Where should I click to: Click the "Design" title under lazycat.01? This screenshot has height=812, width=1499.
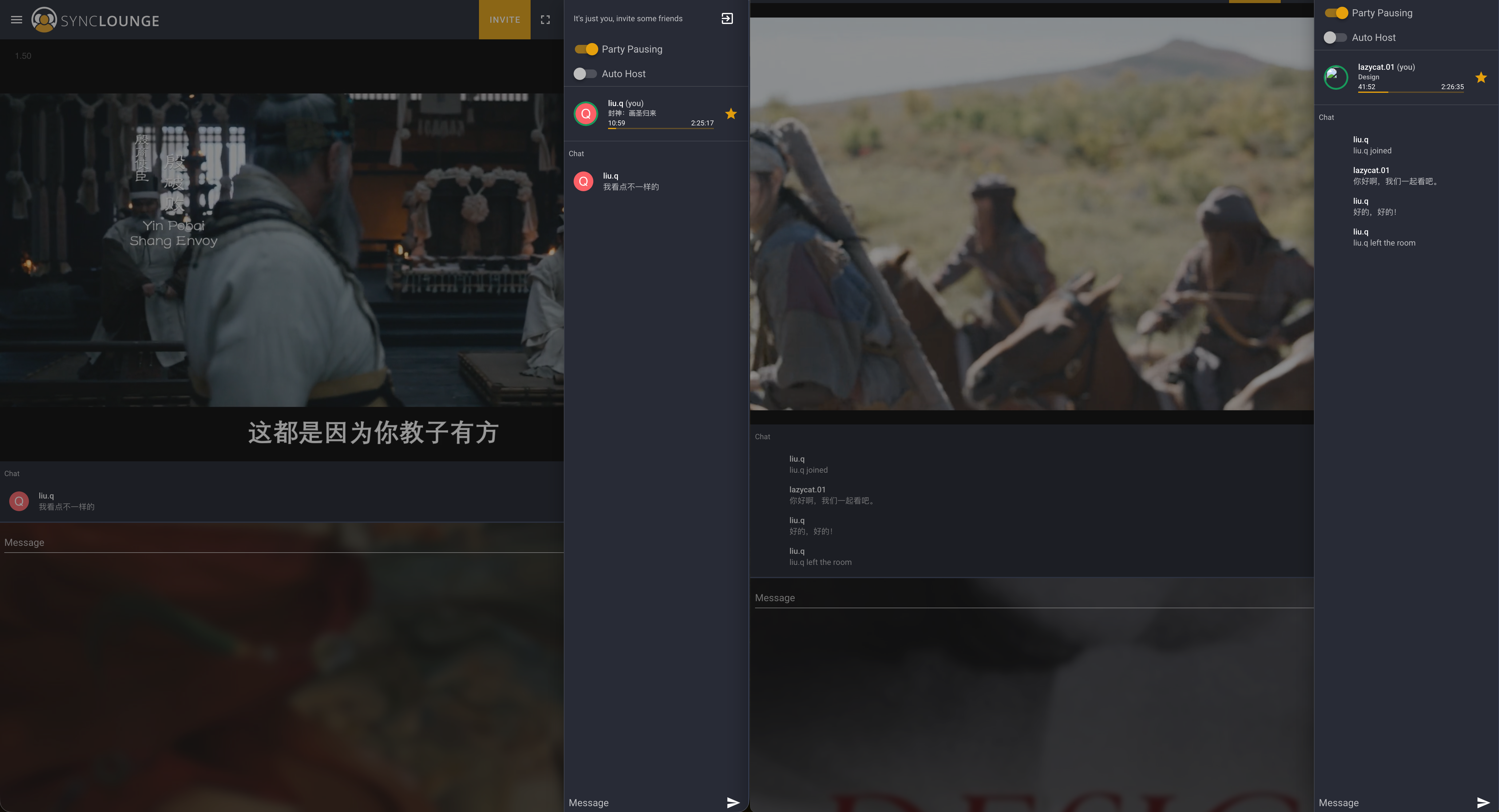click(1369, 77)
